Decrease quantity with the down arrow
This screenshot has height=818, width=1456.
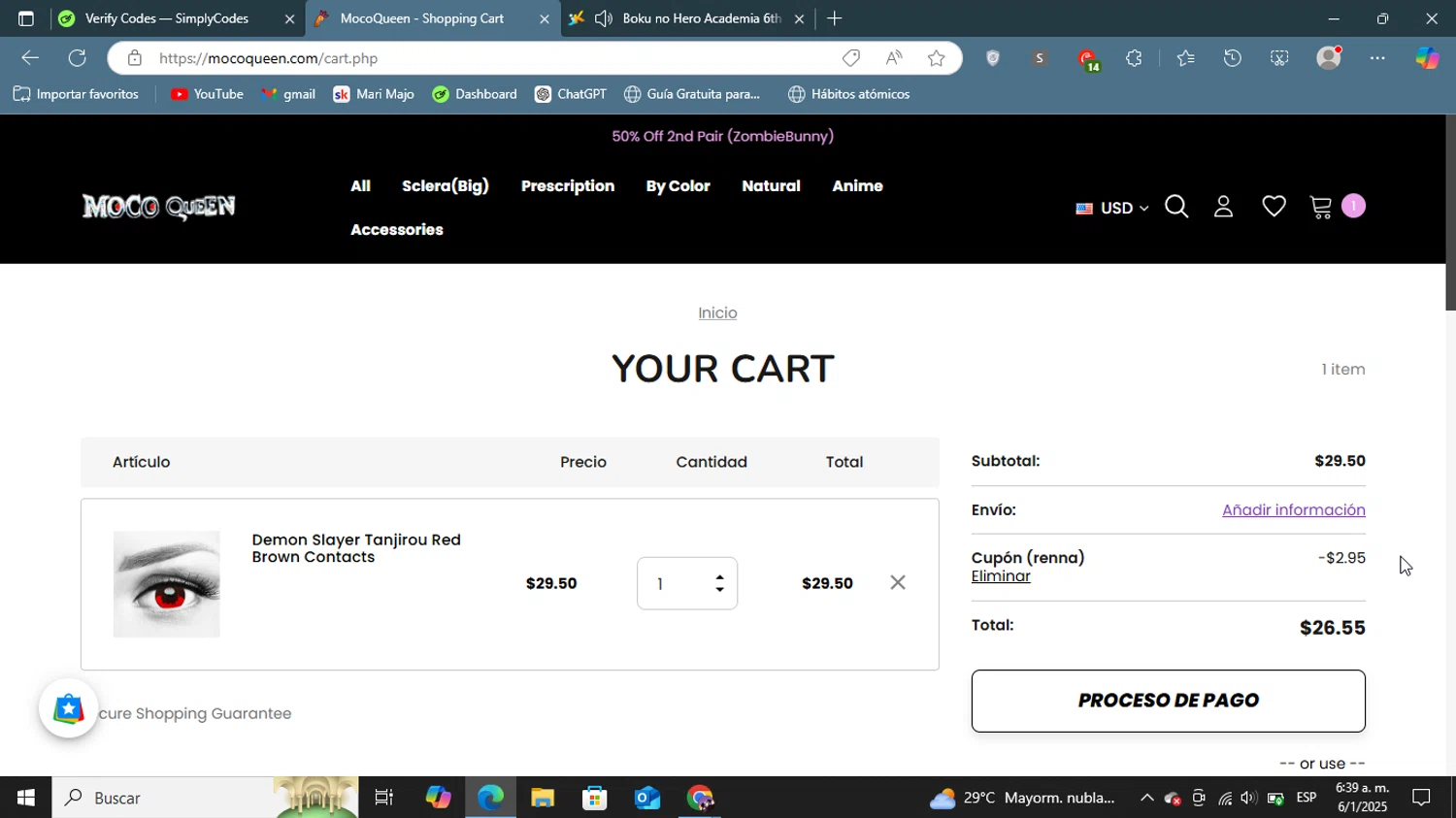pos(719,589)
